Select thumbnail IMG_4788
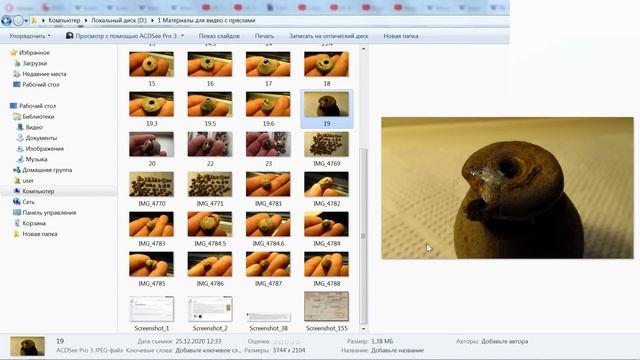 pyautogui.click(x=327, y=264)
